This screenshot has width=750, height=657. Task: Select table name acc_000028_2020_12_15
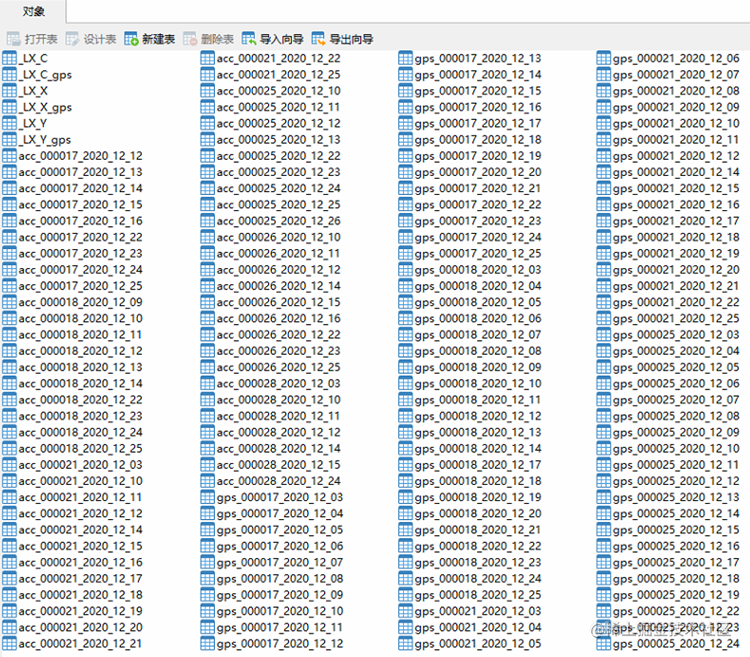[x=278, y=465]
